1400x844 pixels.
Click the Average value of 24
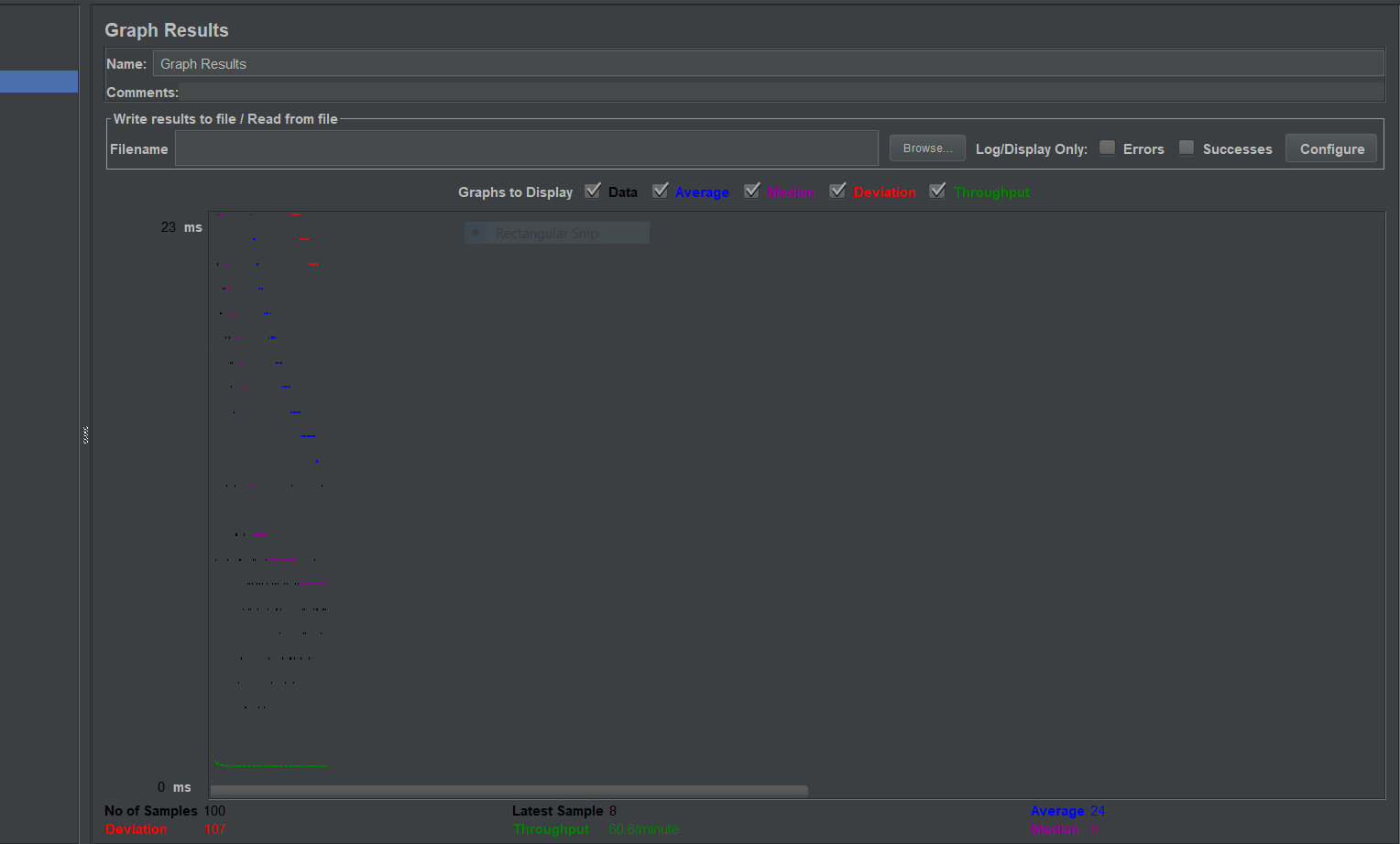(x=1097, y=810)
